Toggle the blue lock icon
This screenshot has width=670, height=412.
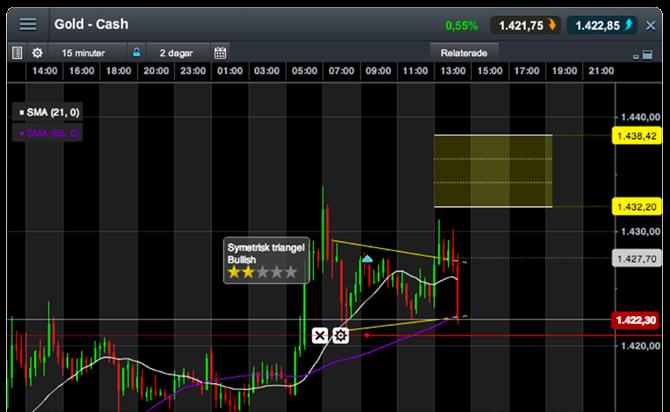tap(136, 53)
